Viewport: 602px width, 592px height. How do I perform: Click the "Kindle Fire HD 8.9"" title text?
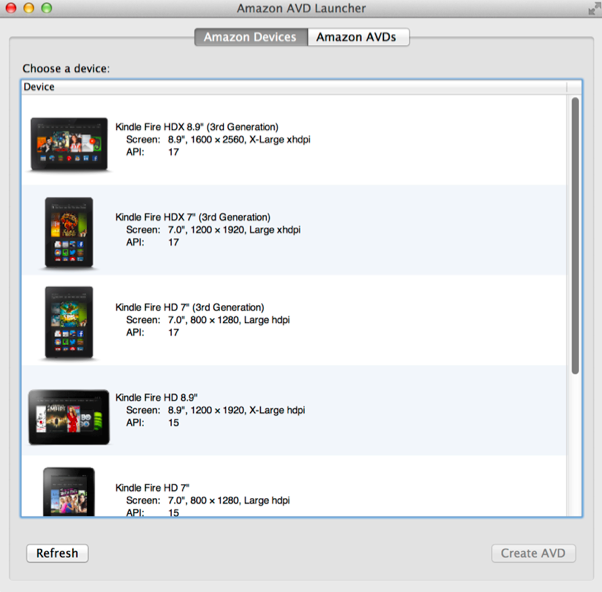[x=156, y=398]
